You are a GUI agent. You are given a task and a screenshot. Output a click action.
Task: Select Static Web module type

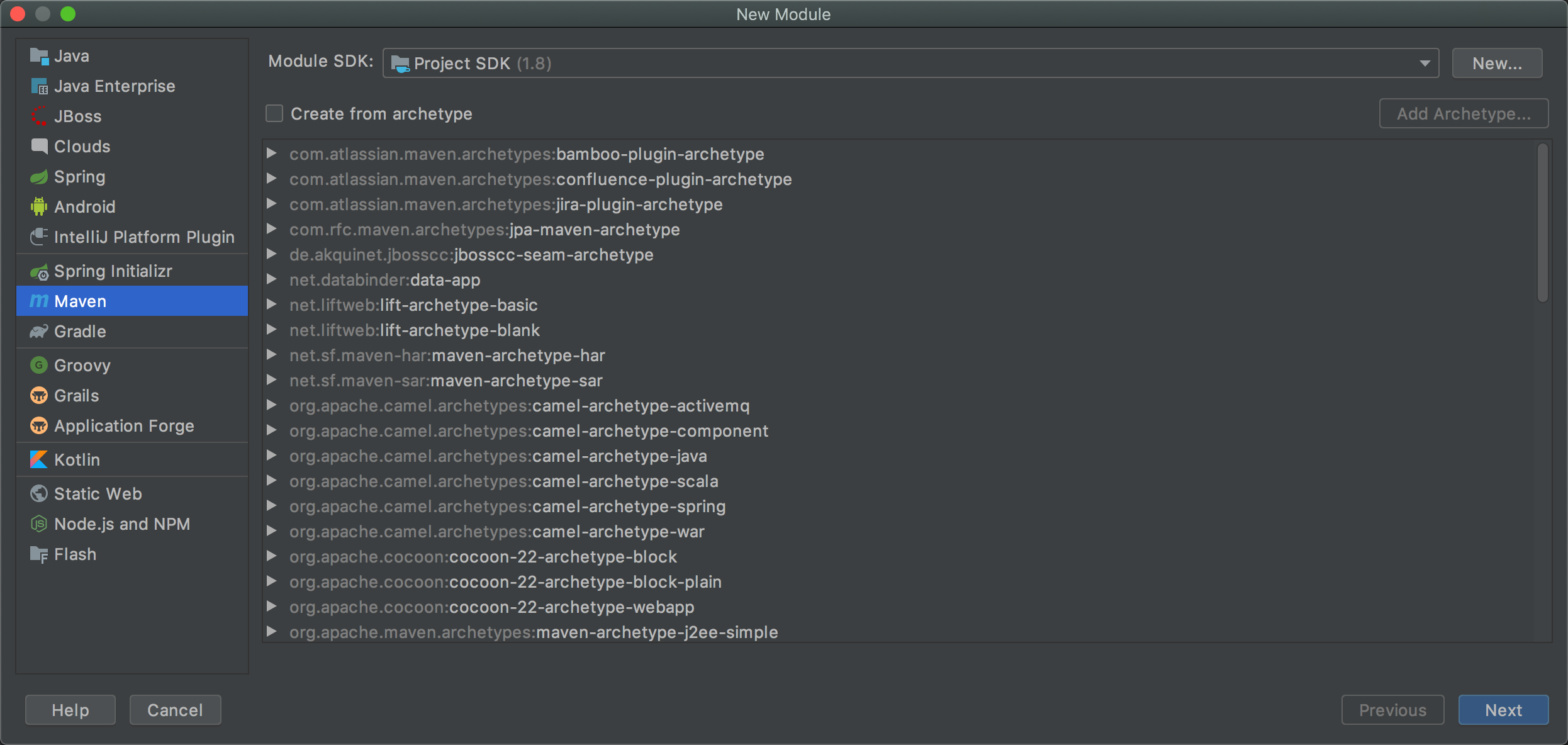[x=98, y=494]
